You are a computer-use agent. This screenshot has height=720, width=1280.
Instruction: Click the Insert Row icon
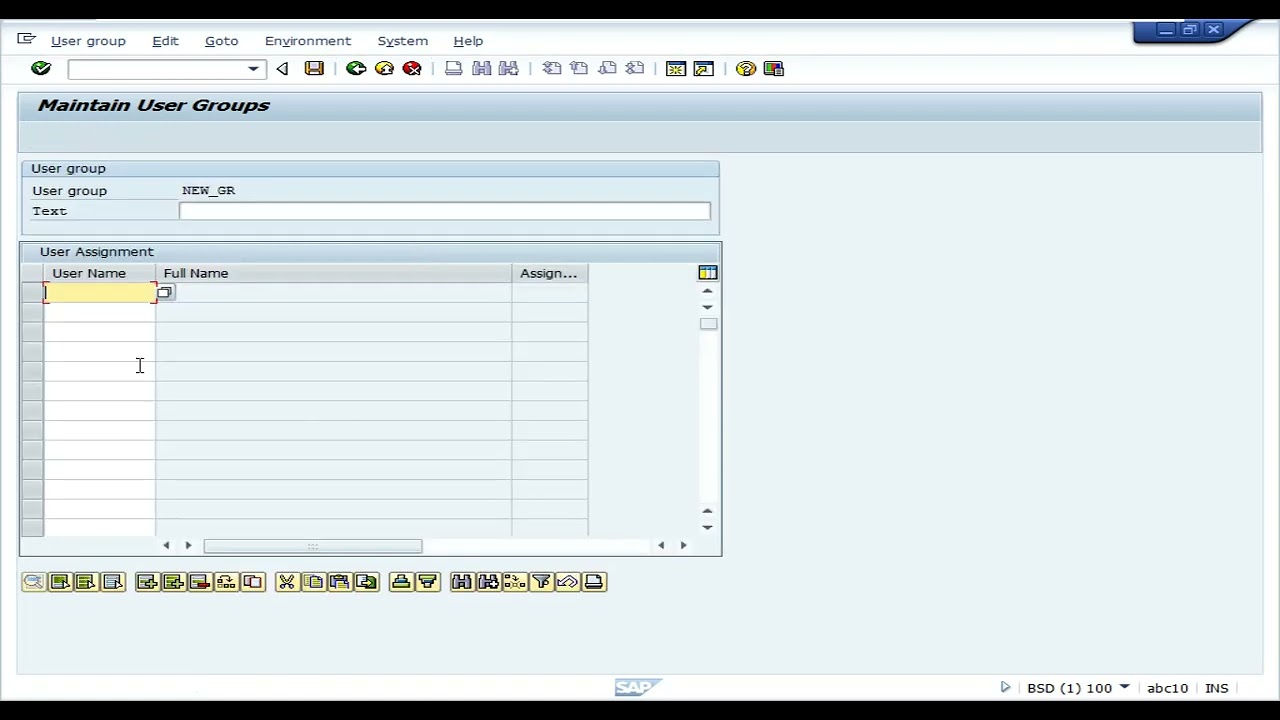(173, 582)
